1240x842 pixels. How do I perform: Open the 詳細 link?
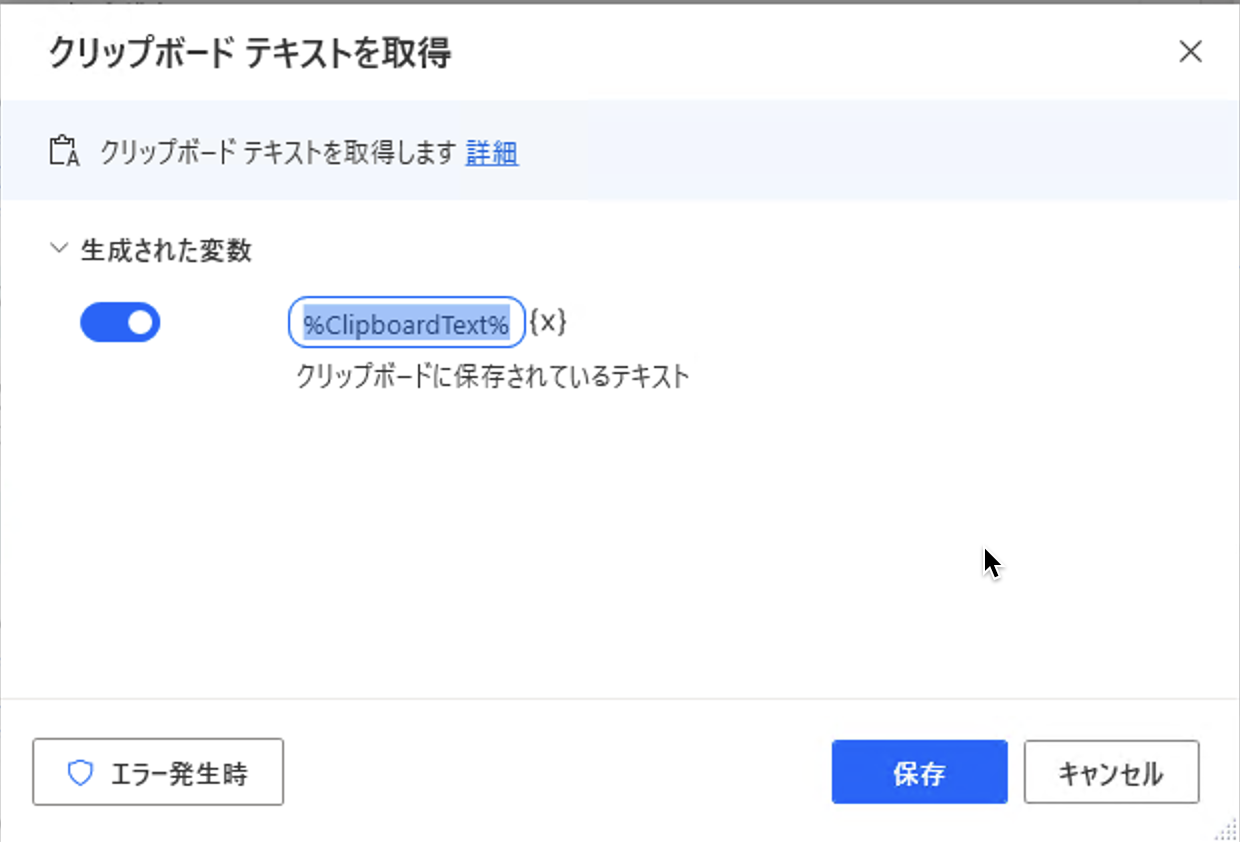point(492,153)
